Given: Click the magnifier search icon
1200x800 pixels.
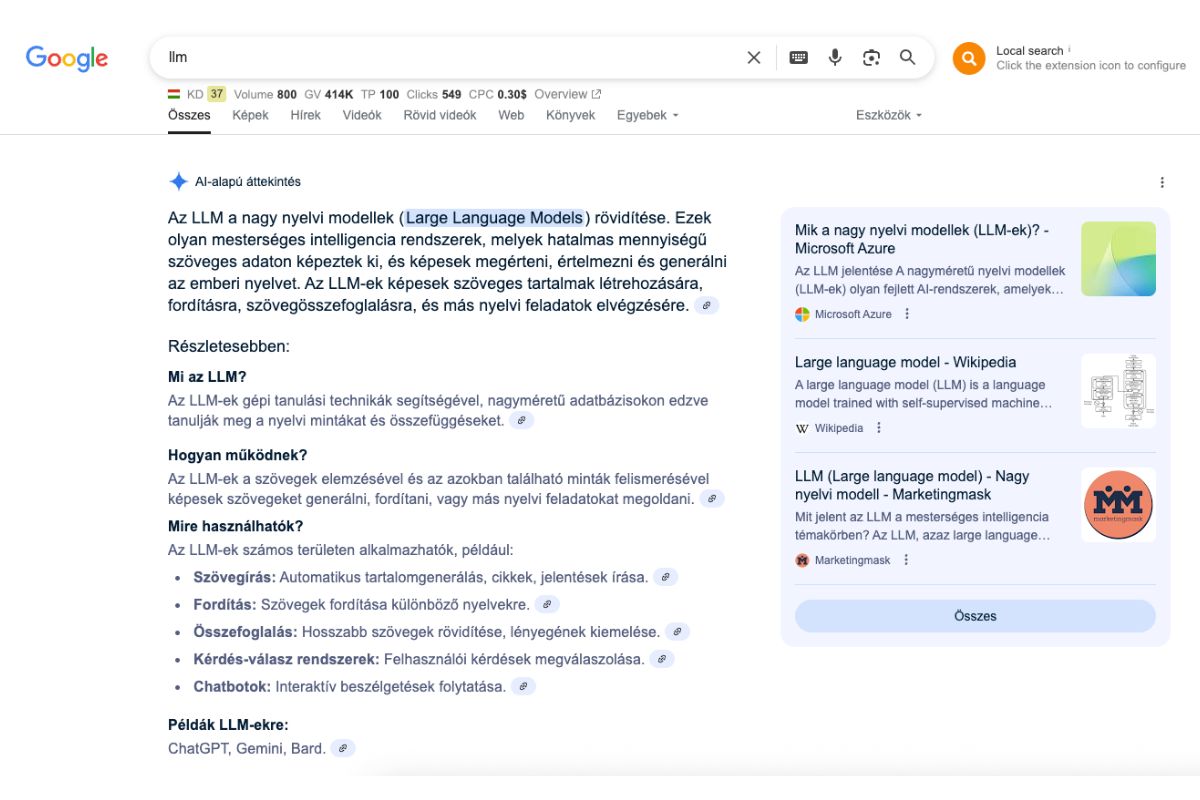Looking at the screenshot, I should tap(907, 58).
